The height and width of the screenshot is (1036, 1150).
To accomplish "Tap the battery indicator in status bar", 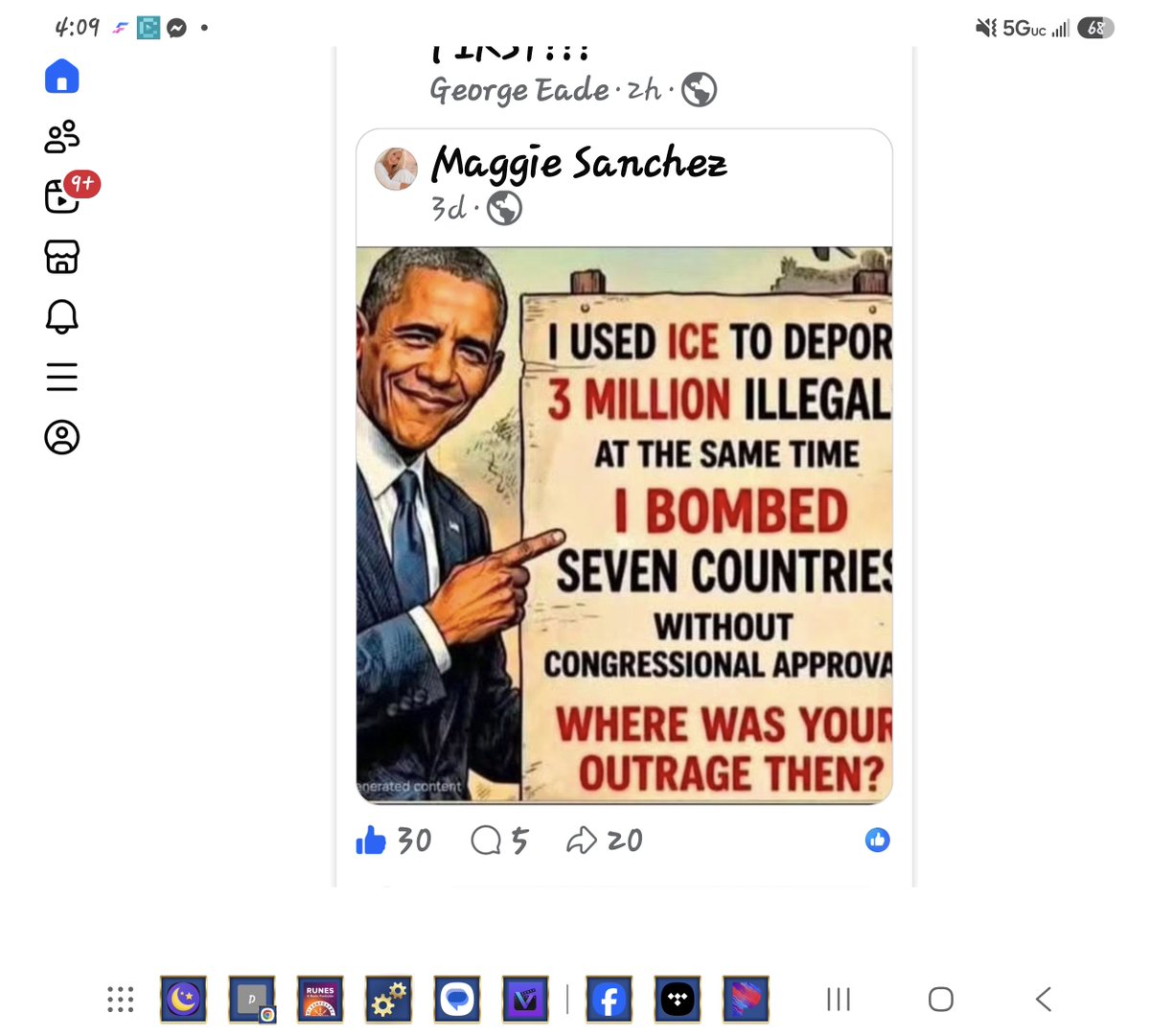I will point(1095,28).
